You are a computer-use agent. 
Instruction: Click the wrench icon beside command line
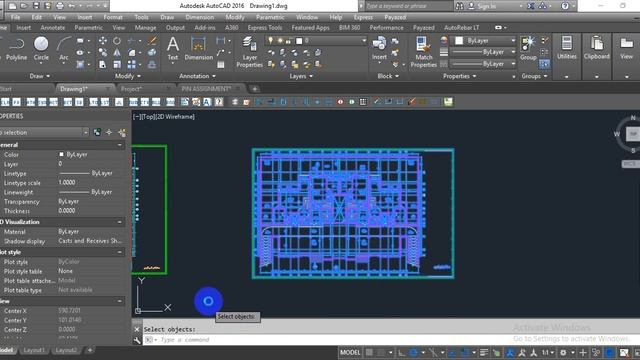coord(137,340)
